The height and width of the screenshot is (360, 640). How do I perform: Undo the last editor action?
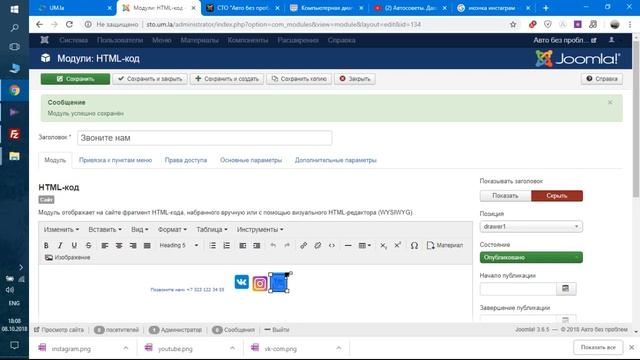tap(273, 245)
